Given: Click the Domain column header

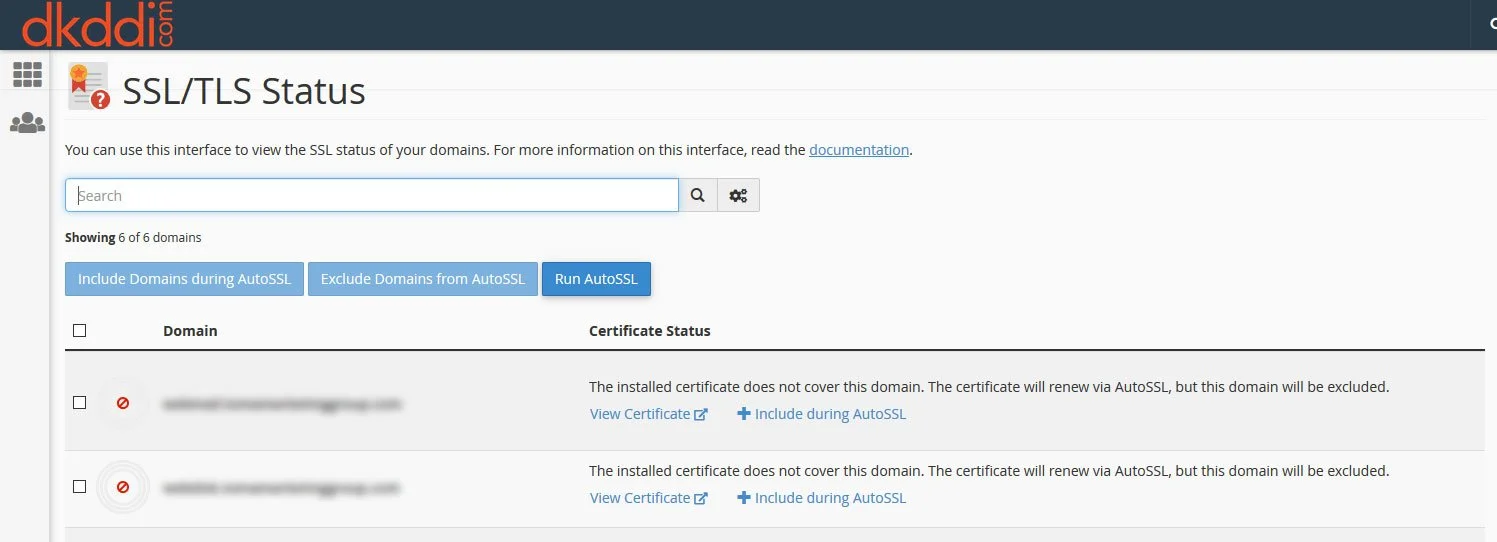Looking at the screenshot, I should [x=190, y=331].
